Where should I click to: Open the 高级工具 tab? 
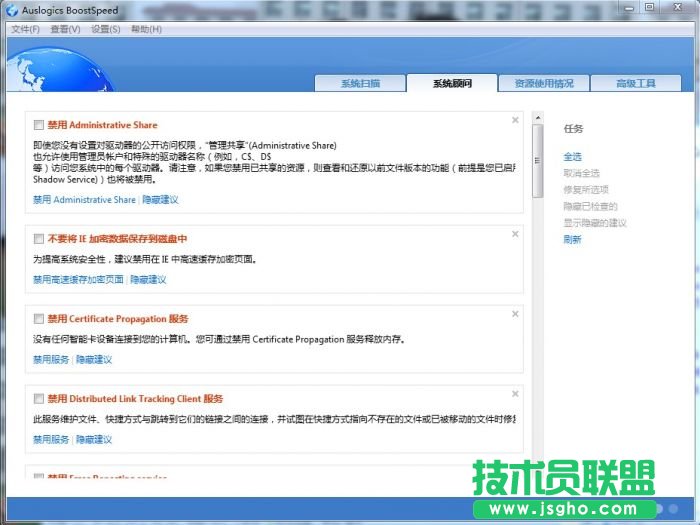[x=635, y=83]
